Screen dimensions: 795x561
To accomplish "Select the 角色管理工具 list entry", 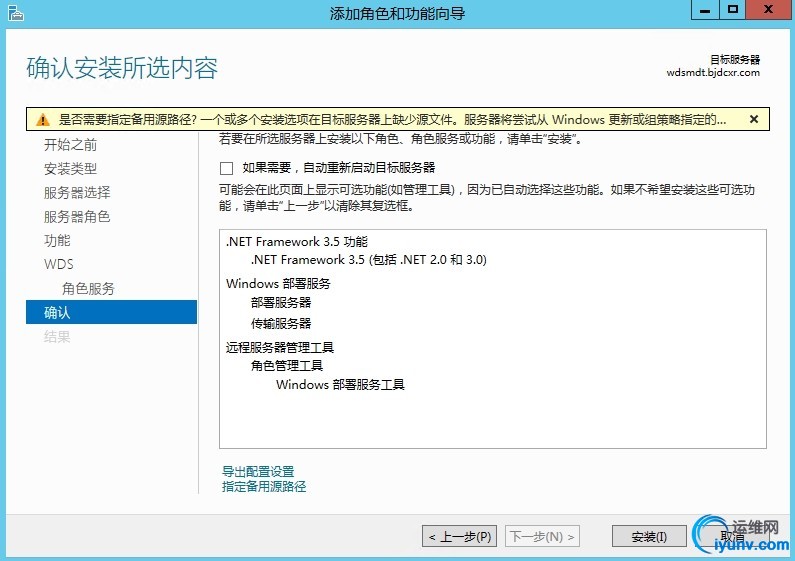I will (x=287, y=365).
